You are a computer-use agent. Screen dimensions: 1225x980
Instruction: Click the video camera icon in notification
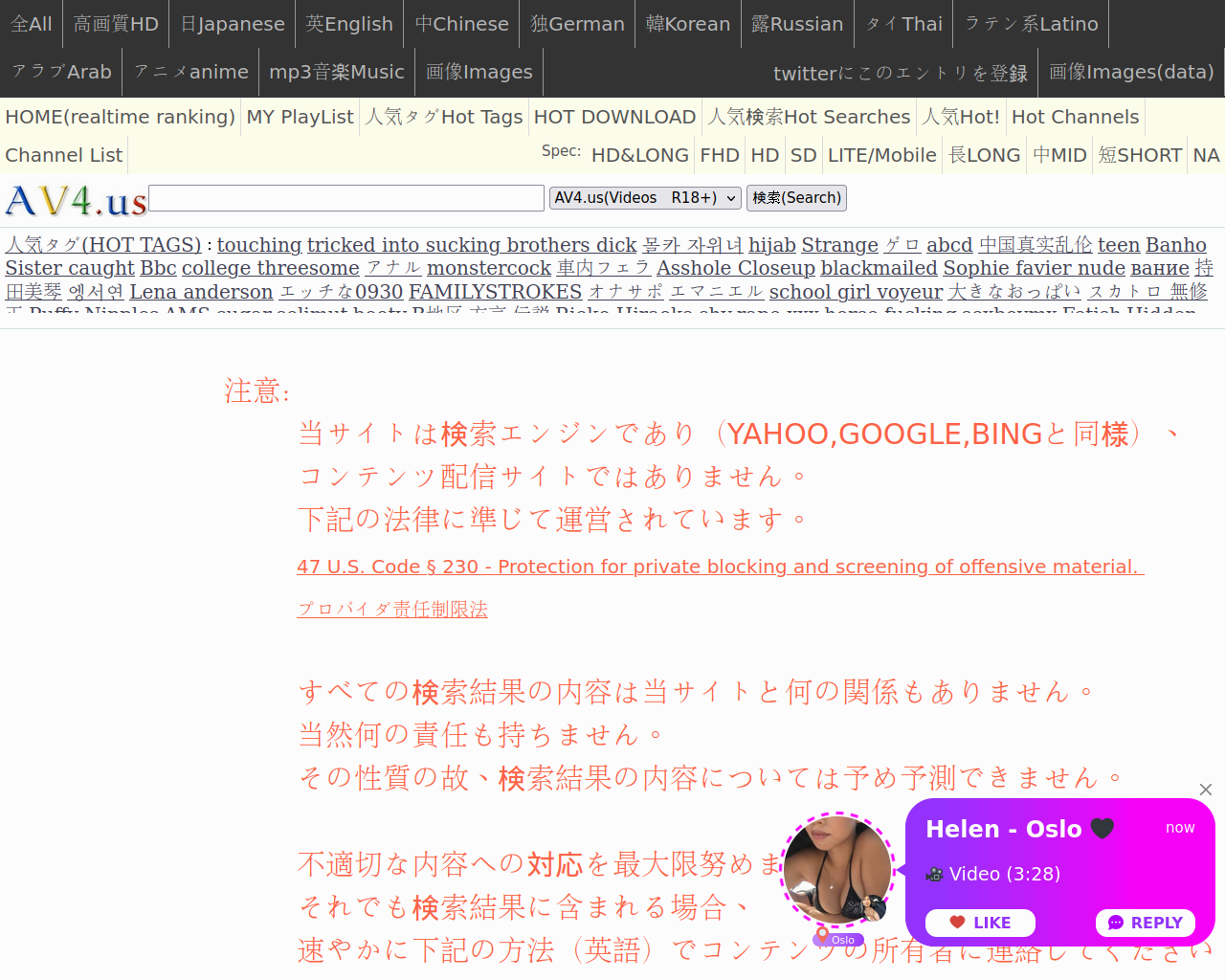point(934,874)
